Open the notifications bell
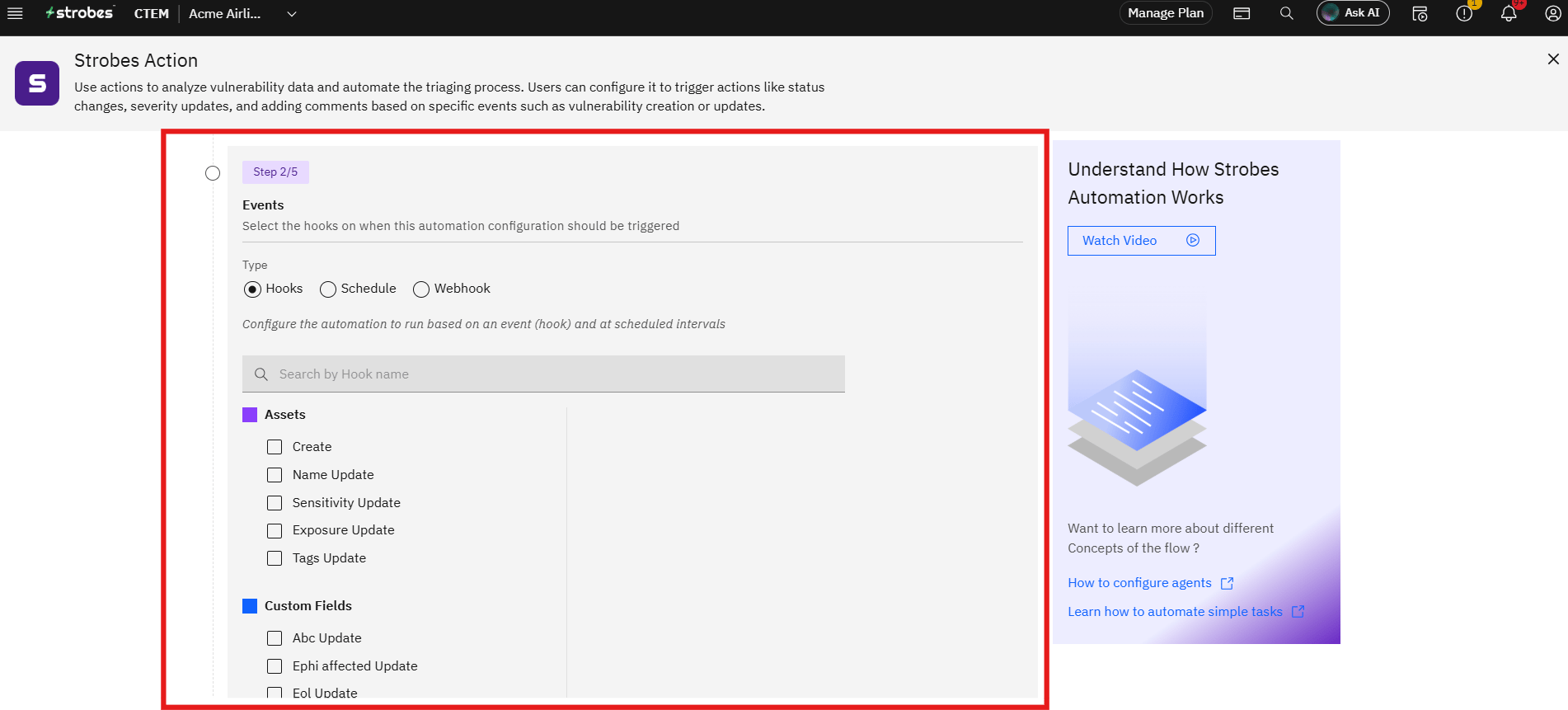The height and width of the screenshot is (710, 1568). coord(1509,13)
